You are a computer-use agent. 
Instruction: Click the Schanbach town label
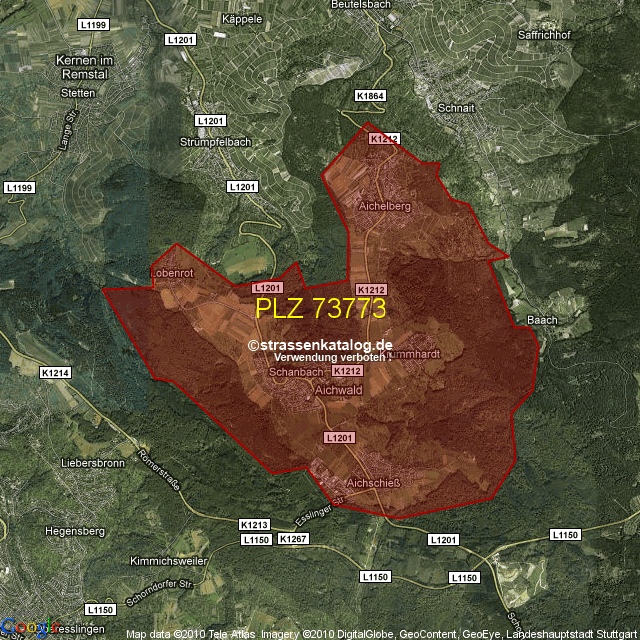pos(297,372)
